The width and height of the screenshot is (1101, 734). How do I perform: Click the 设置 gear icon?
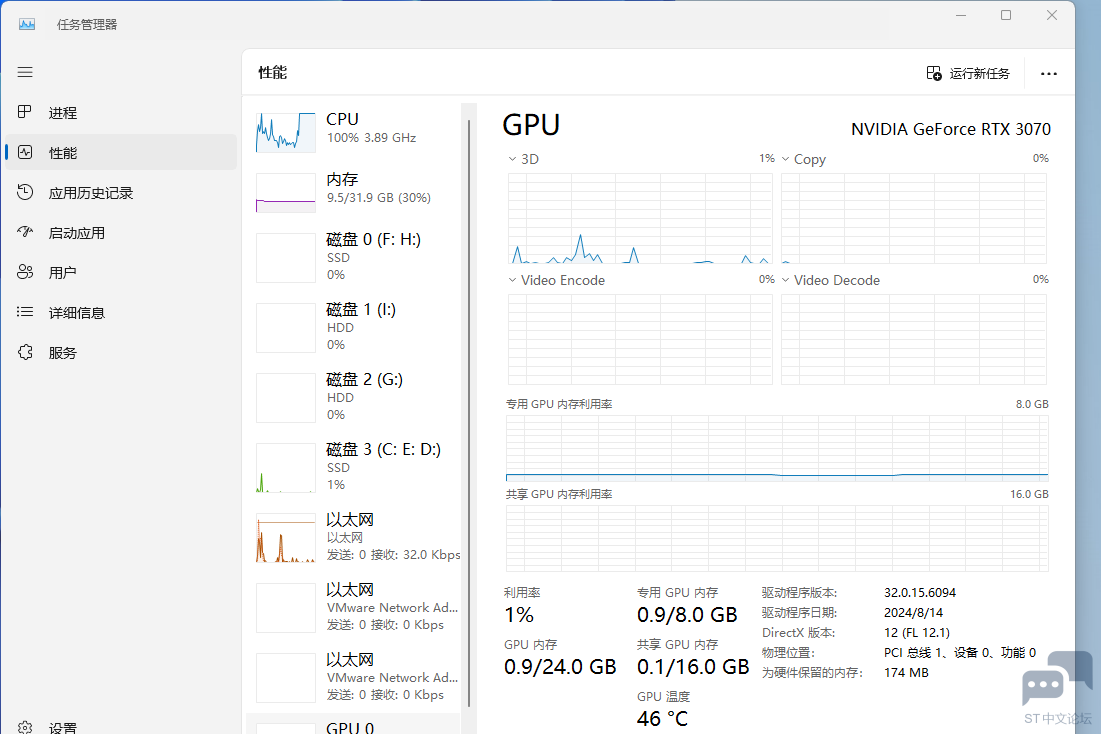(x=25, y=728)
